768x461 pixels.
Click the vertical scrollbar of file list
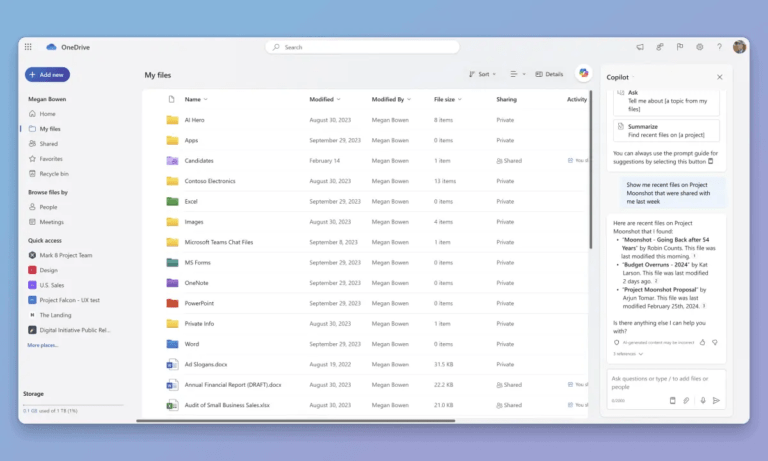click(591, 169)
